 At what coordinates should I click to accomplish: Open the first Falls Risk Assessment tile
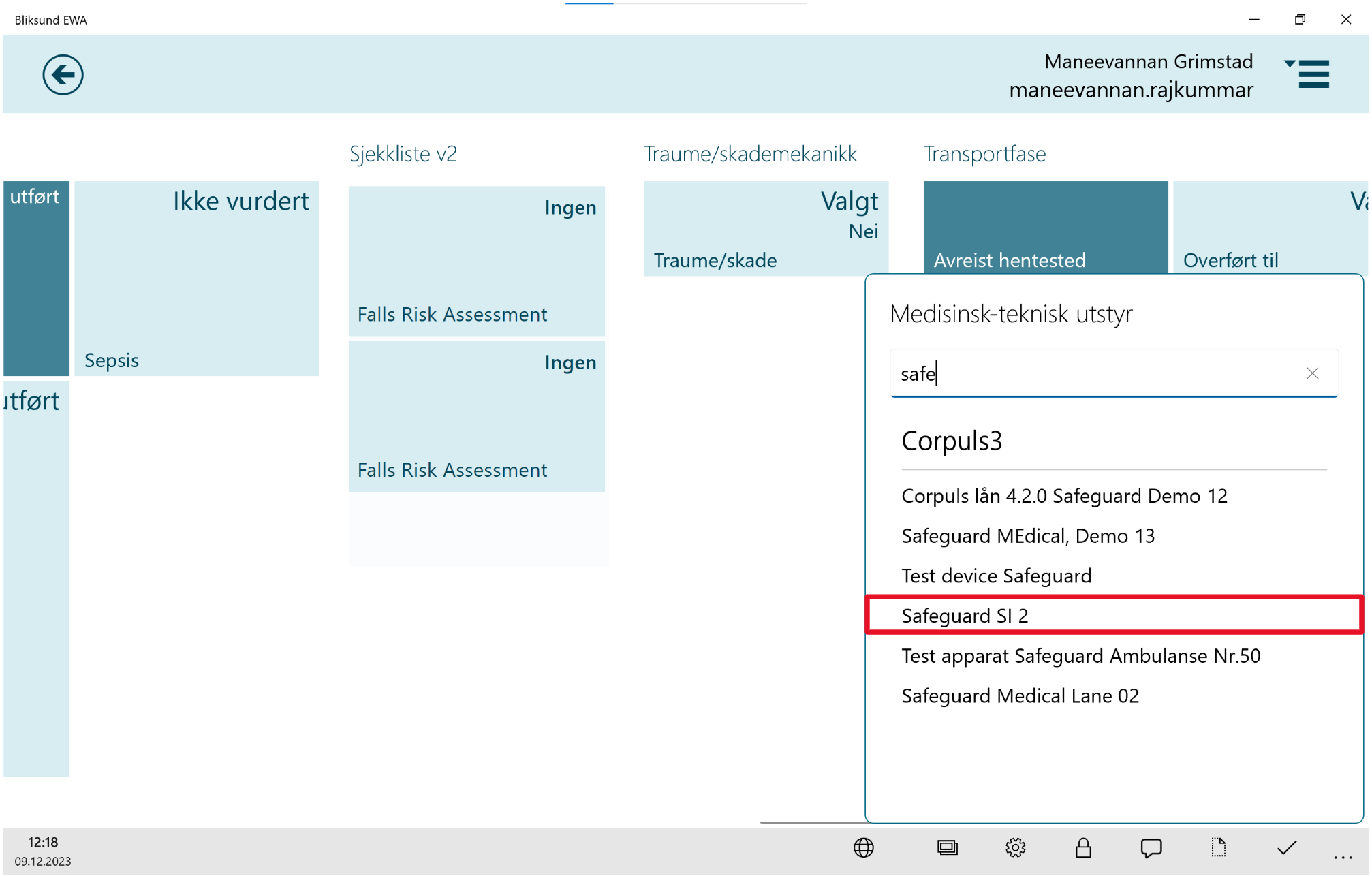tap(477, 261)
